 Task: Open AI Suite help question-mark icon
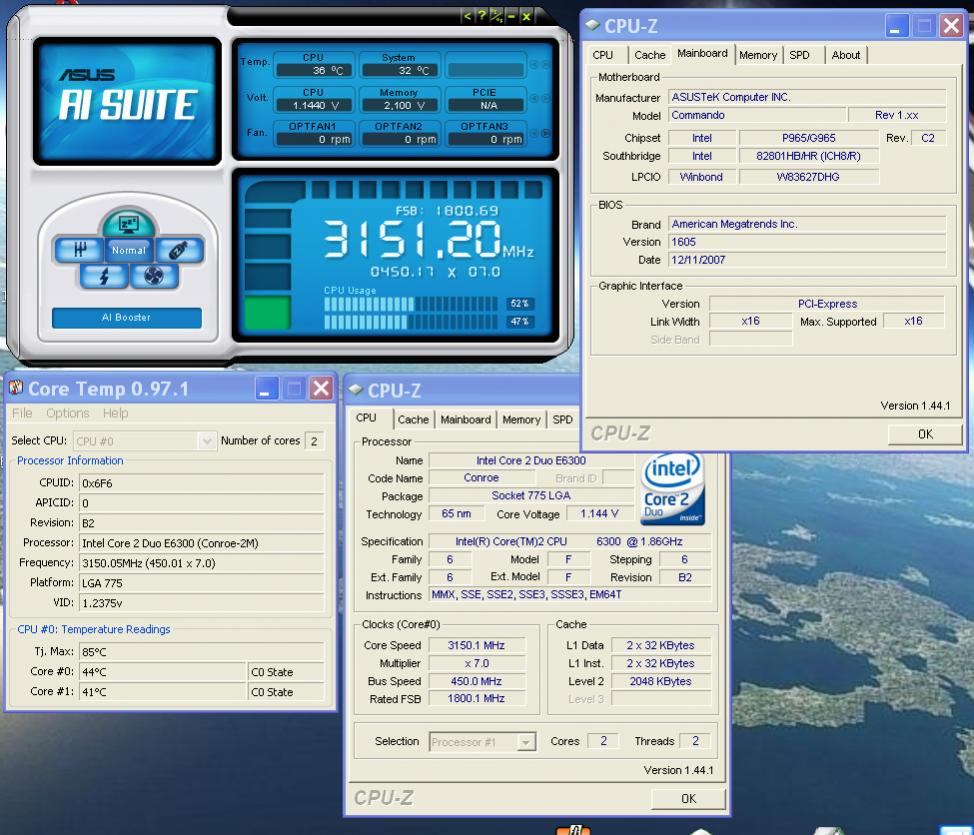click(481, 16)
